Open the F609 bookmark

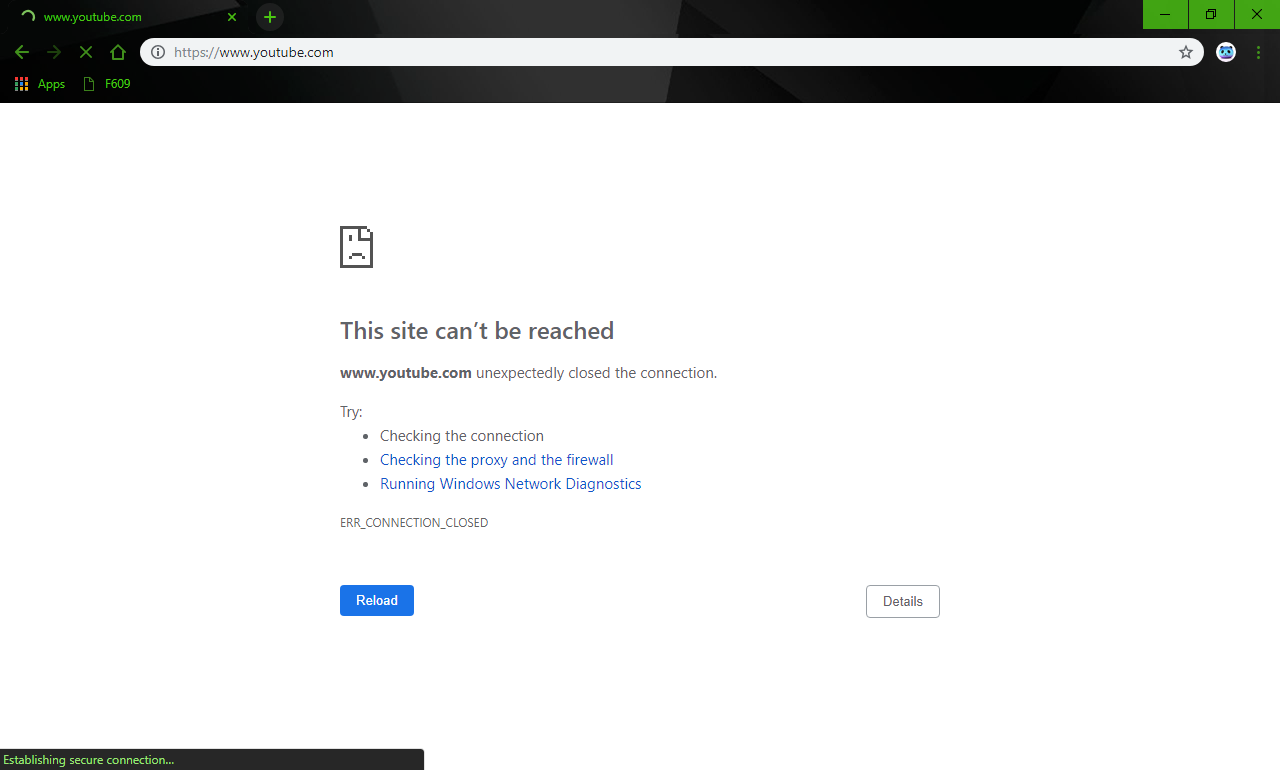coord(107,84)
